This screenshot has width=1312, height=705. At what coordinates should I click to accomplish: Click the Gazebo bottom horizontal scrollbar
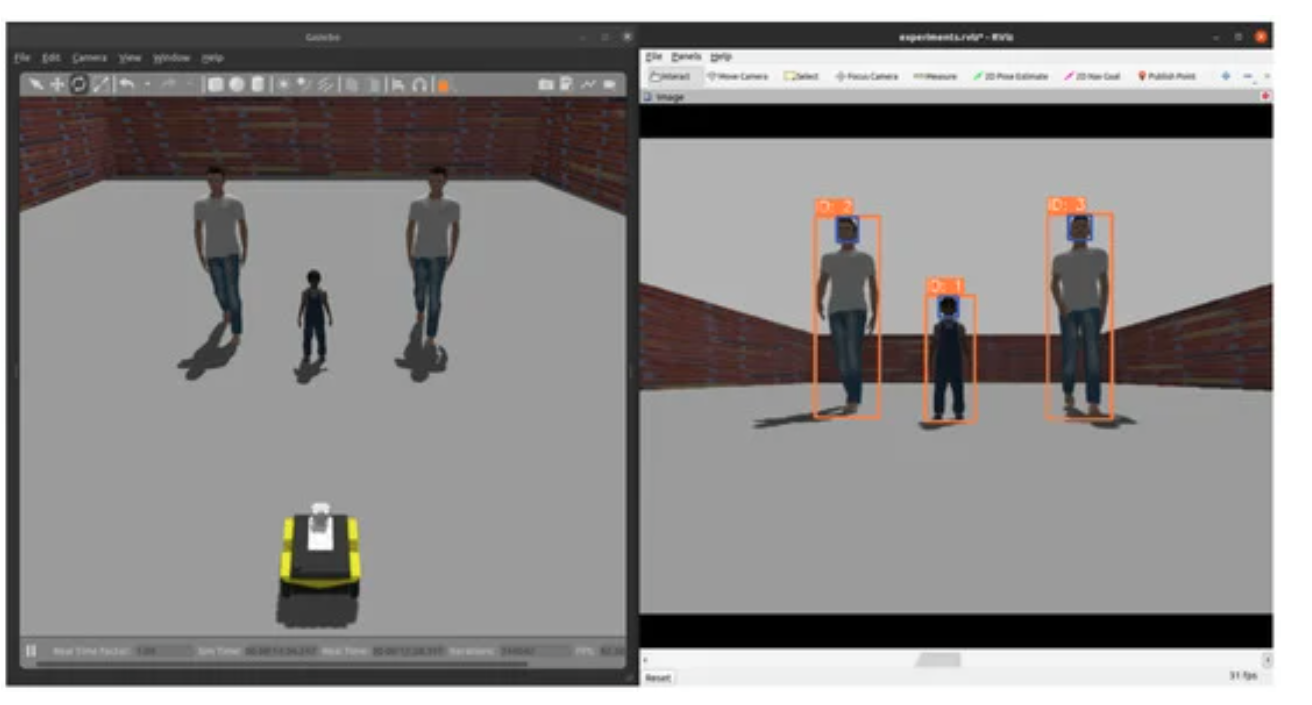tap(282, 664)
